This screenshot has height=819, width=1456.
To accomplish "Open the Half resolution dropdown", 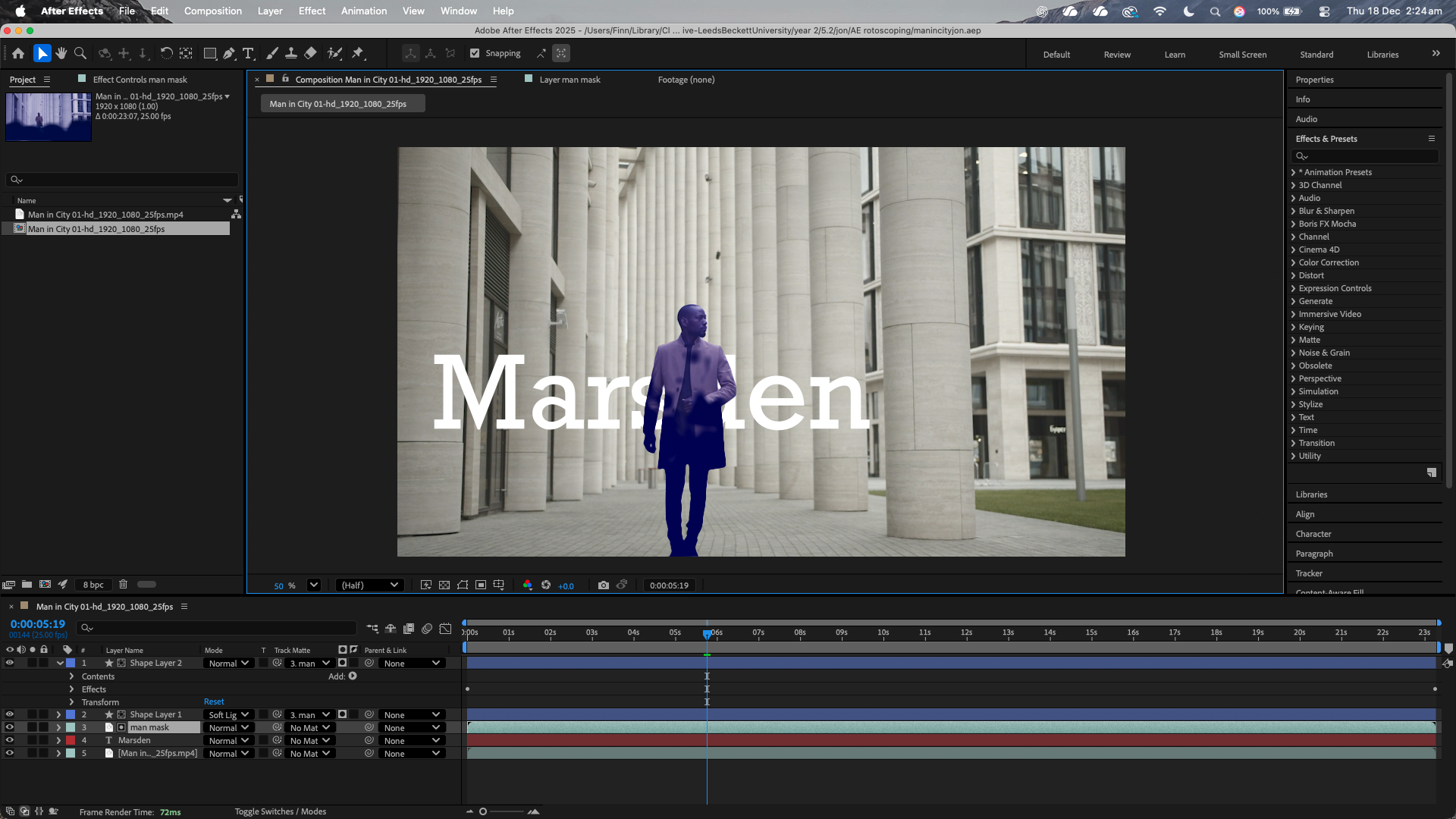I will click(x=369, y=585).
